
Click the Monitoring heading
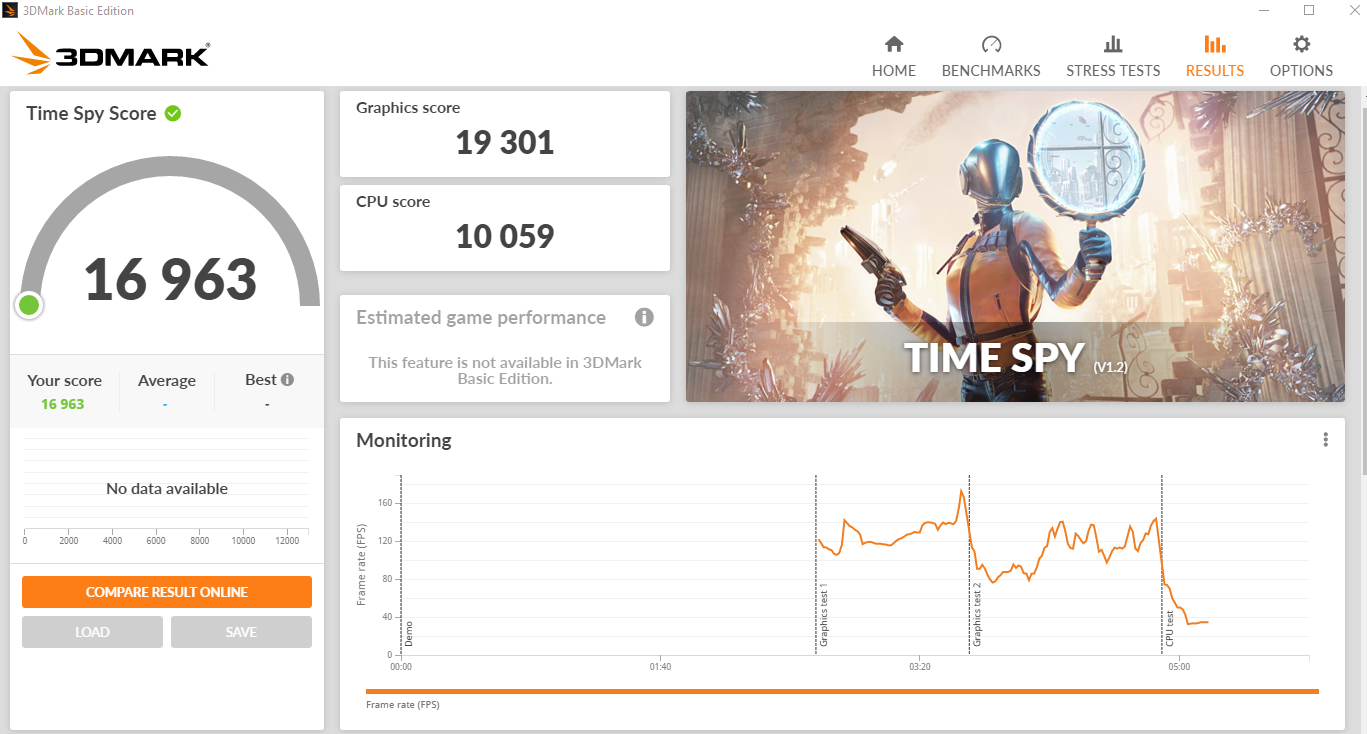tap(404, 440)
